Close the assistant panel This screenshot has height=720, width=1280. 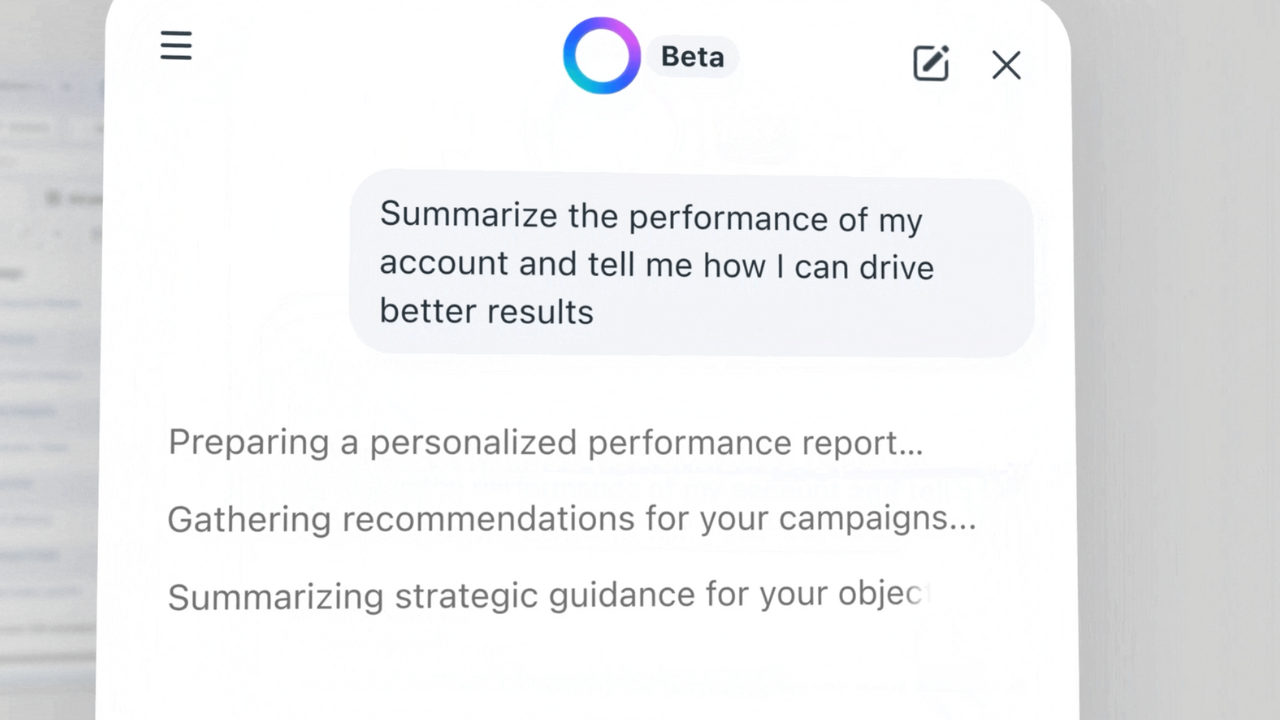[x=1006, y=66]
